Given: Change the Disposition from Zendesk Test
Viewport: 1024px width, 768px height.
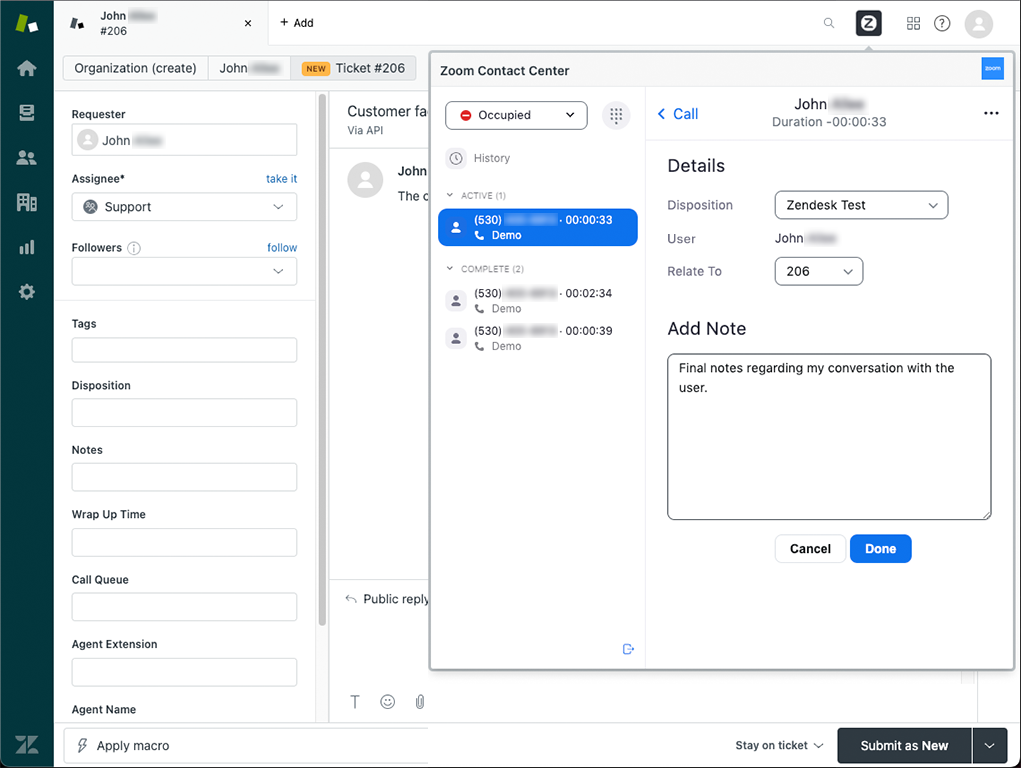Looking at the screenshot, I should [861, 205].
